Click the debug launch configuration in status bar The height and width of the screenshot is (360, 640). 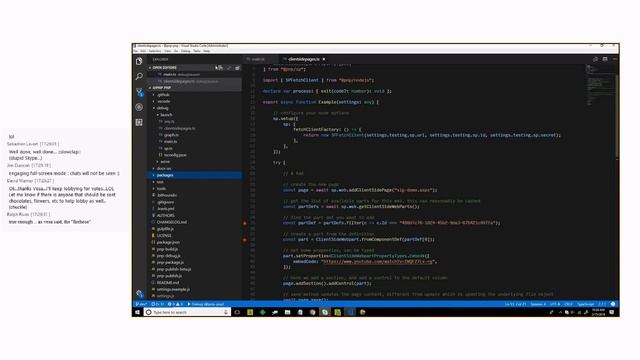(x=206, y=304)
